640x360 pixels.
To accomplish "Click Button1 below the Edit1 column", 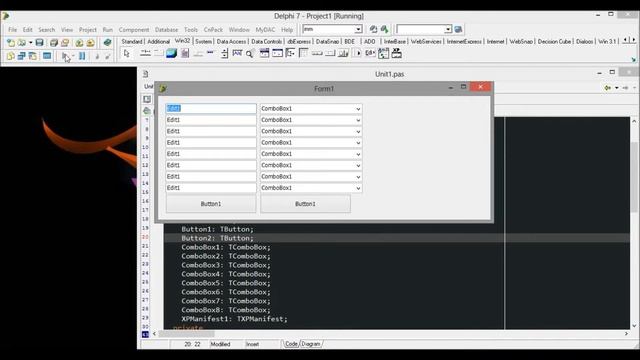I will point(211,204).
